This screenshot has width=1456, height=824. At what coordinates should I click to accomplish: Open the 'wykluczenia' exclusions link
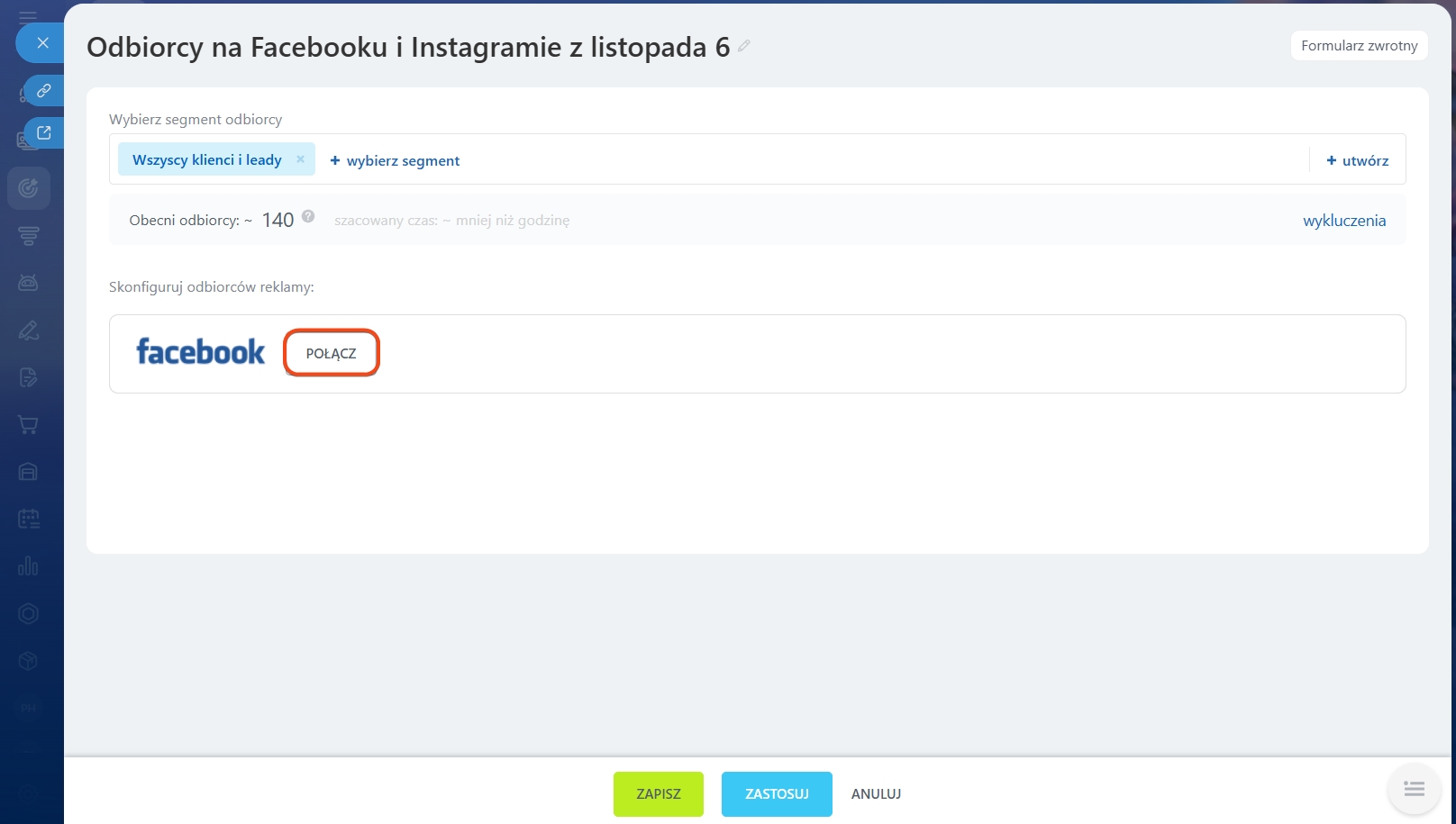click(x=1344, y=221)
